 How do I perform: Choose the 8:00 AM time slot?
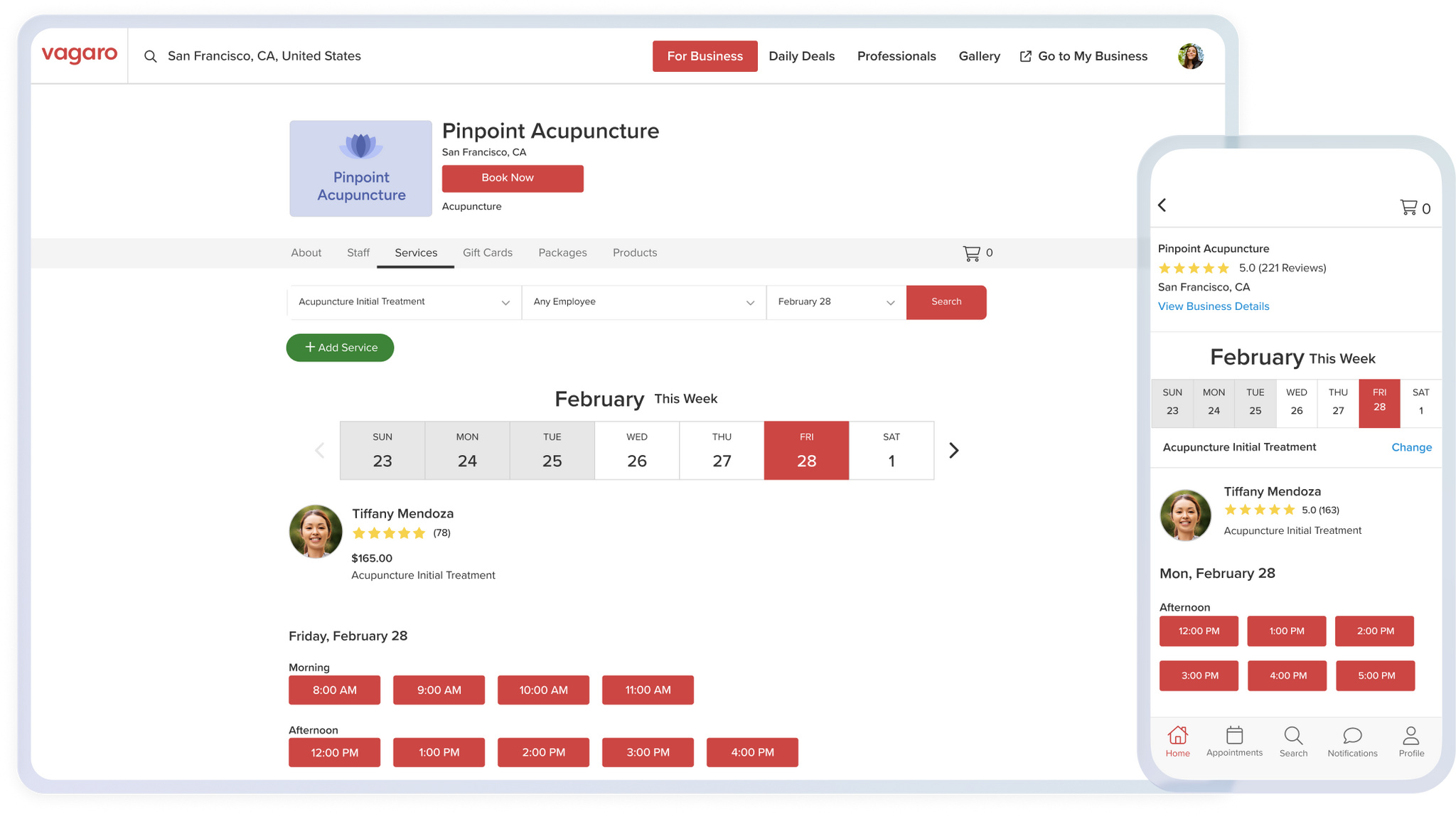(334, 690)
